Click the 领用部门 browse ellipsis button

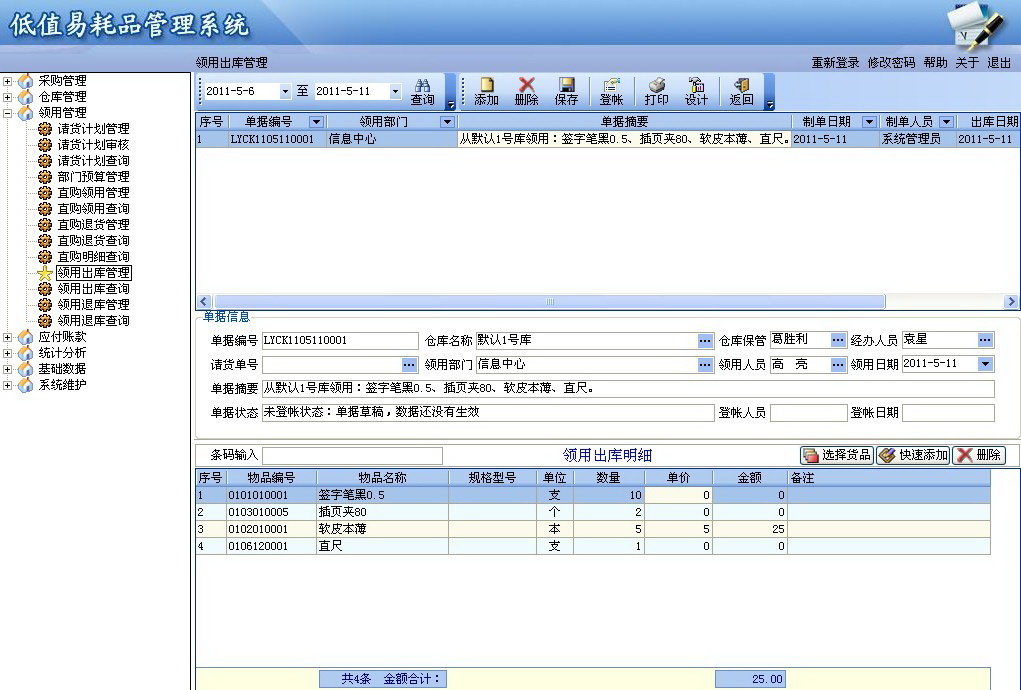tap(705, 365)
